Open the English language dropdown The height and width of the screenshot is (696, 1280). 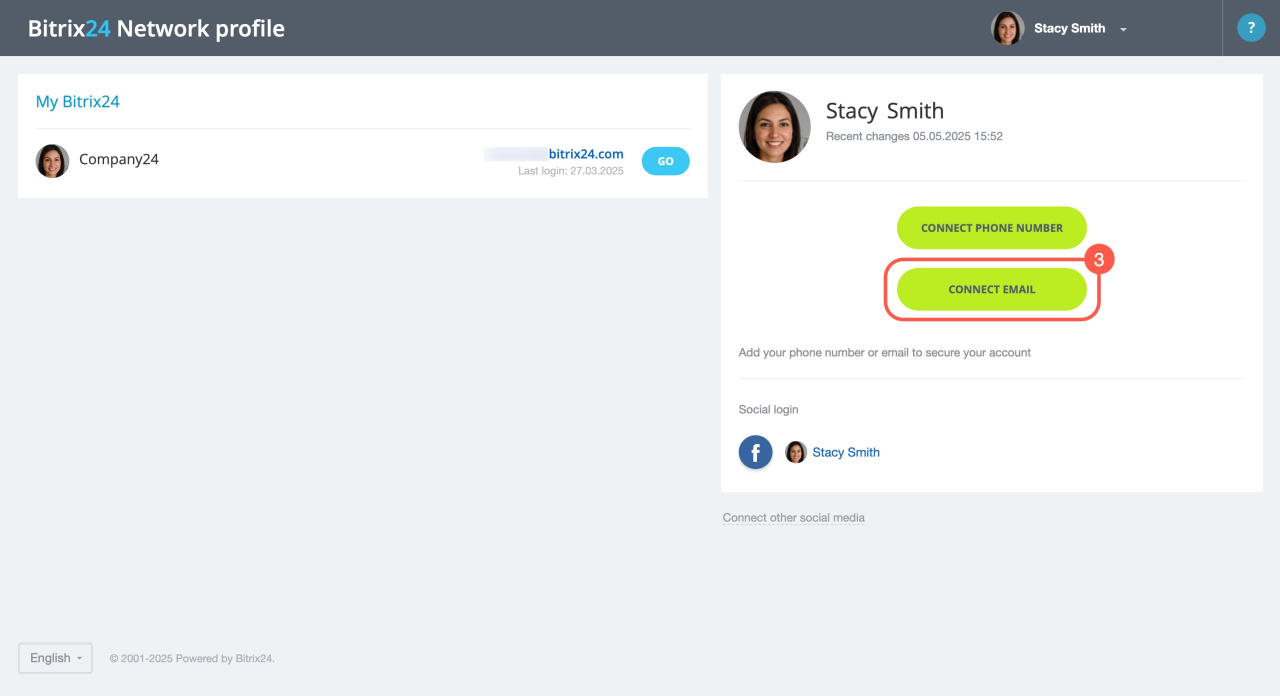[x=55, y=658]
